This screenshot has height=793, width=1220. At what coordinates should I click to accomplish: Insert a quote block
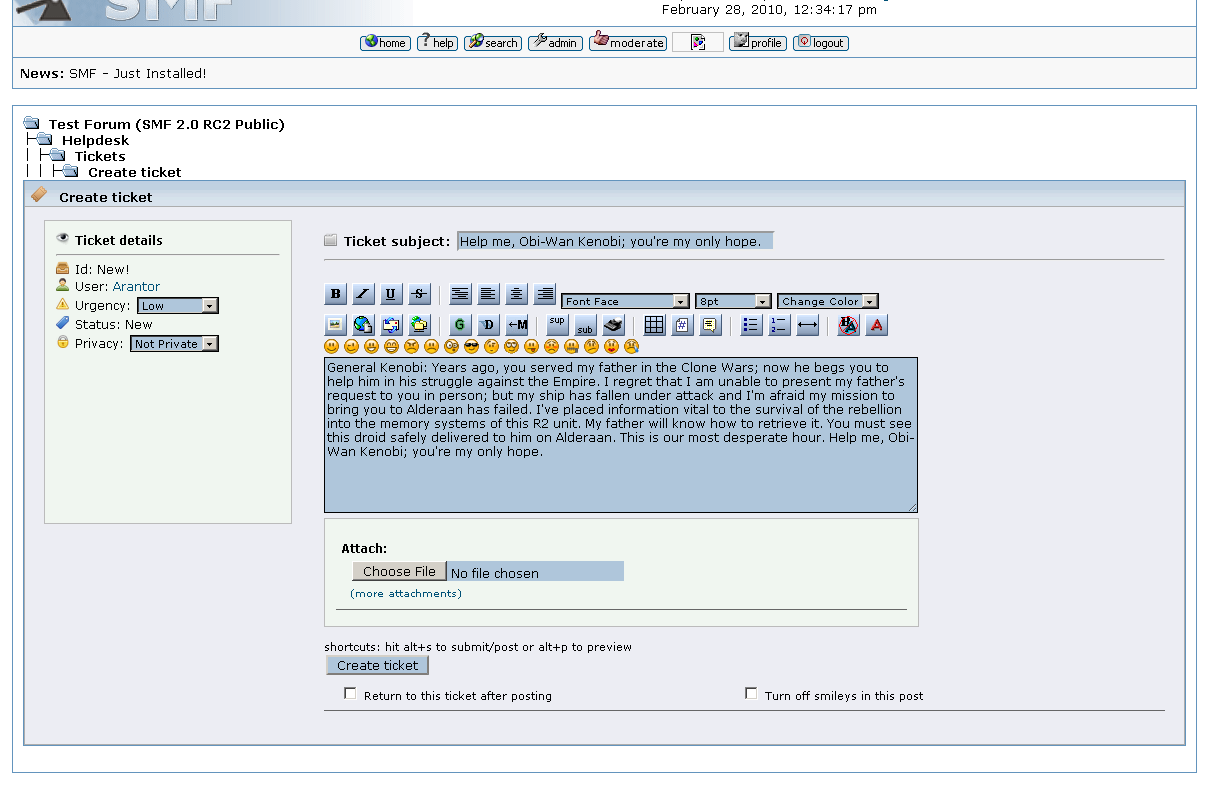tap(711, 325)
